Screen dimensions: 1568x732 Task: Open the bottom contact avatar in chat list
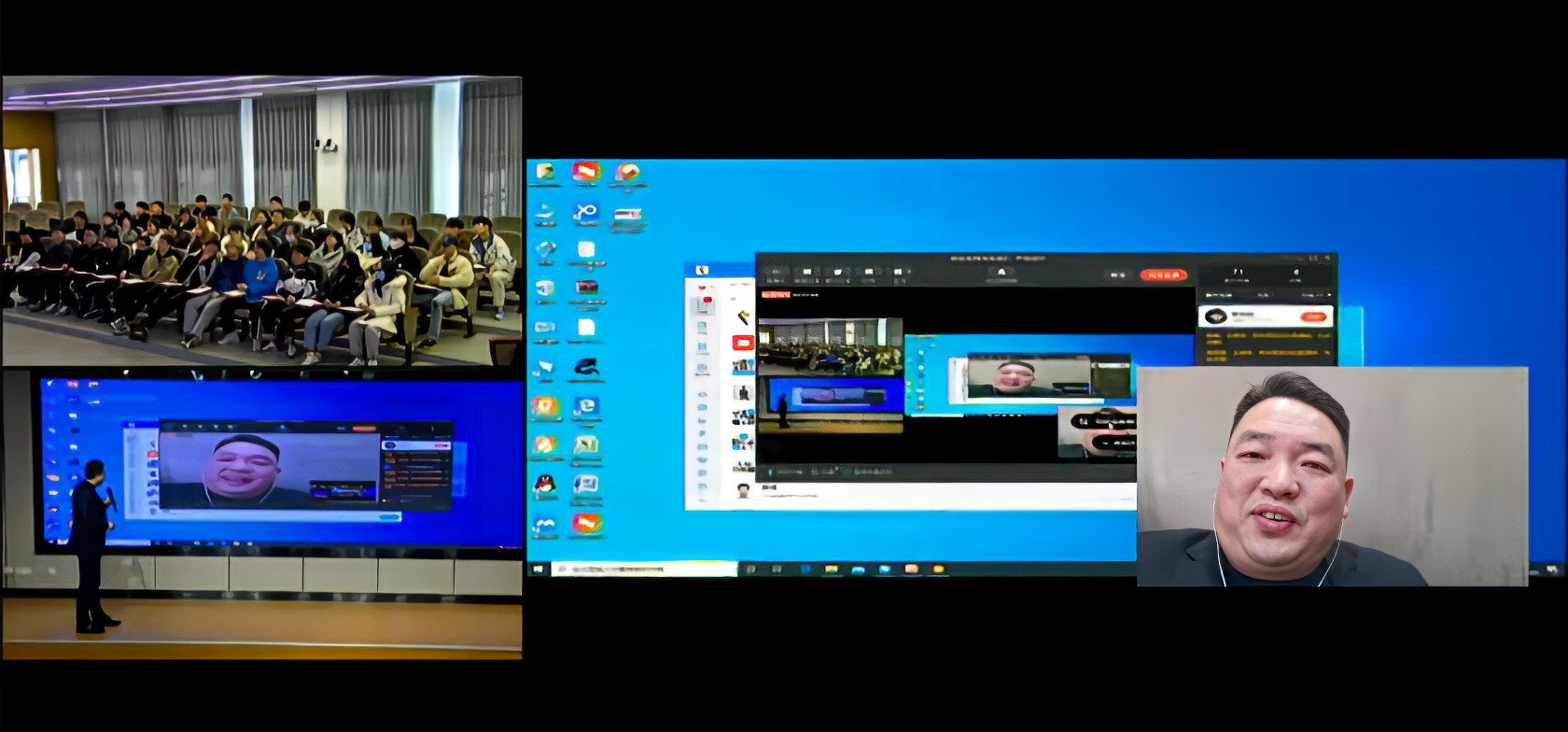(x=743, y=489)
